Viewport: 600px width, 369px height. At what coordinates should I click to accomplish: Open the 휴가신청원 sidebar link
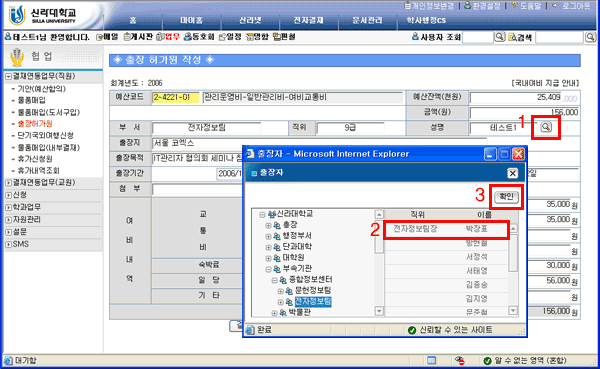click(35, 159)
